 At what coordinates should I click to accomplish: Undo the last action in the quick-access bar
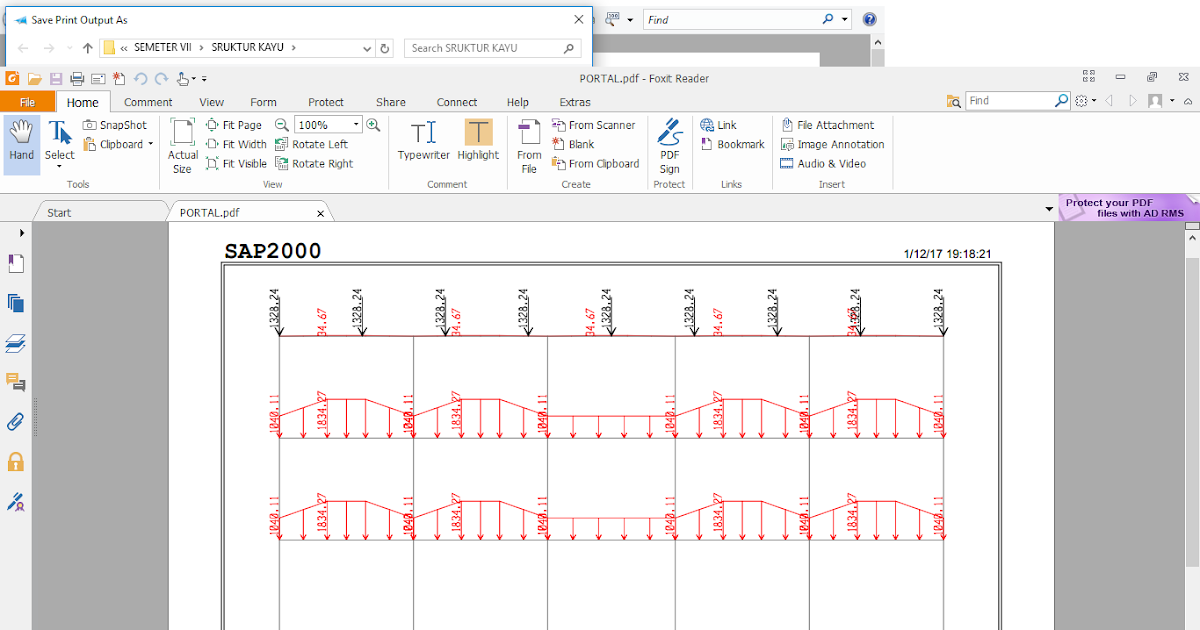pos(140,78)
